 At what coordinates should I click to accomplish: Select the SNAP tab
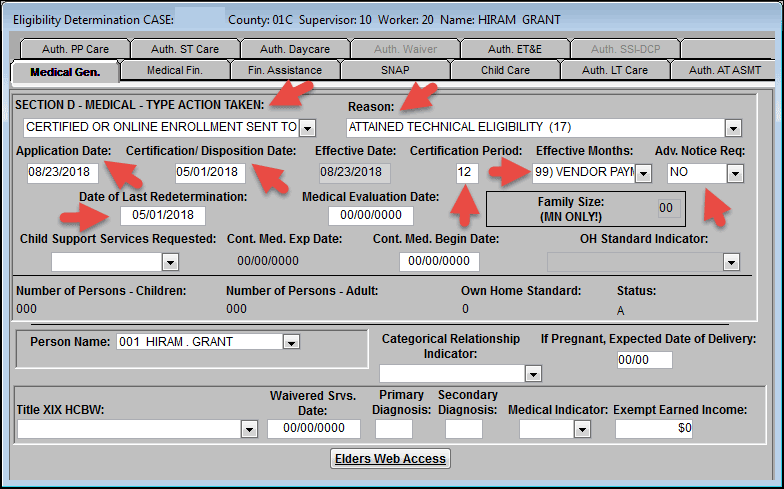tap(395, 70)
